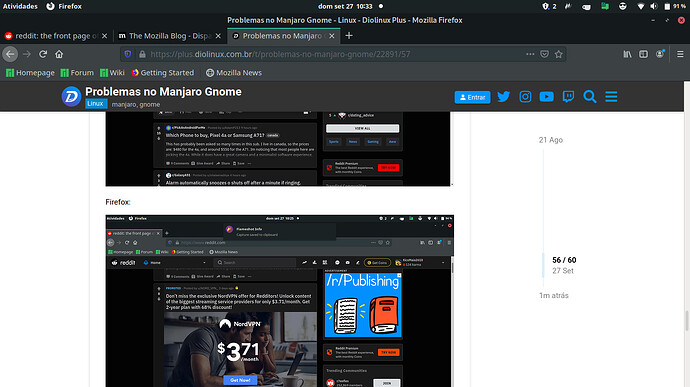Open the Twitch link in header
Screen dimensions: 690x387
pyautogui.click(x=568, y=96)
